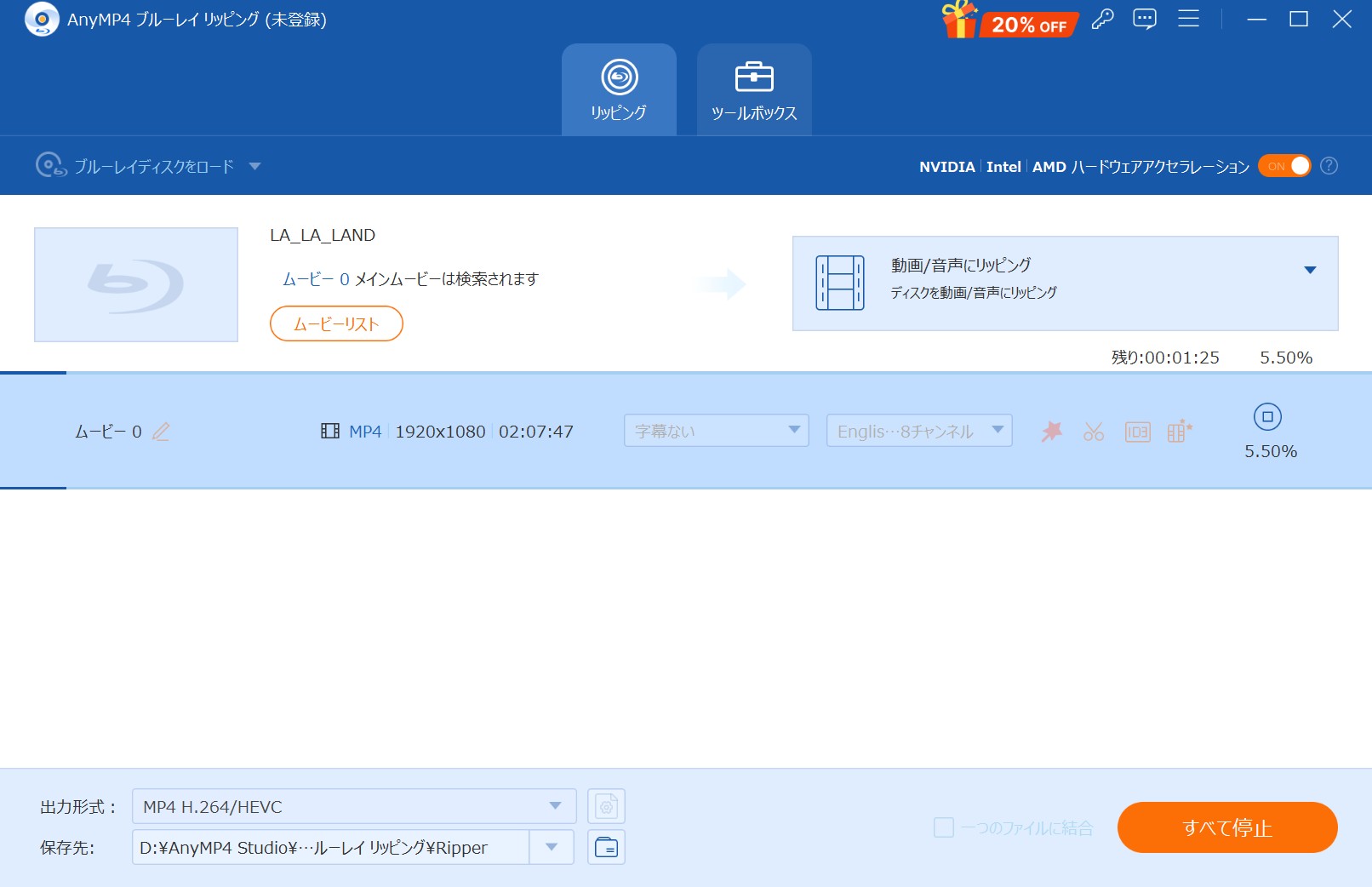Open the MP4 H.264/HEVC output format dropdown

353,806
